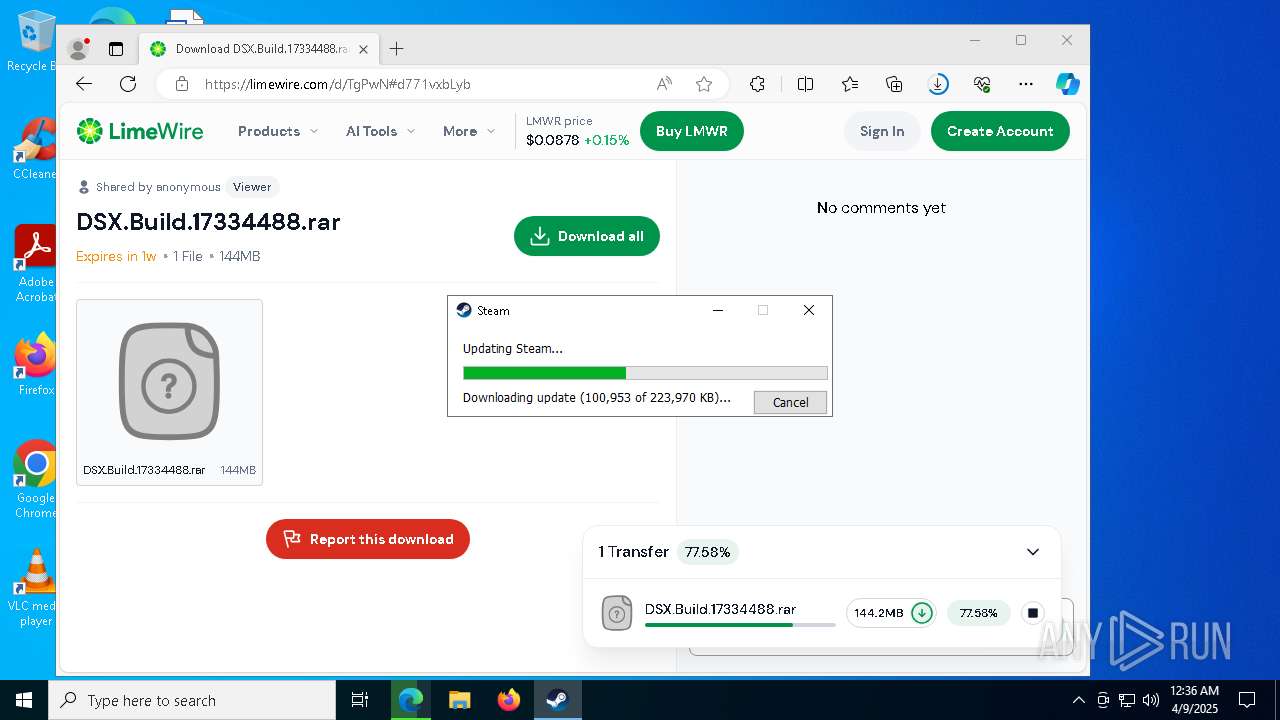
Task: Add this page to favorites star
Action: [704, 84]
